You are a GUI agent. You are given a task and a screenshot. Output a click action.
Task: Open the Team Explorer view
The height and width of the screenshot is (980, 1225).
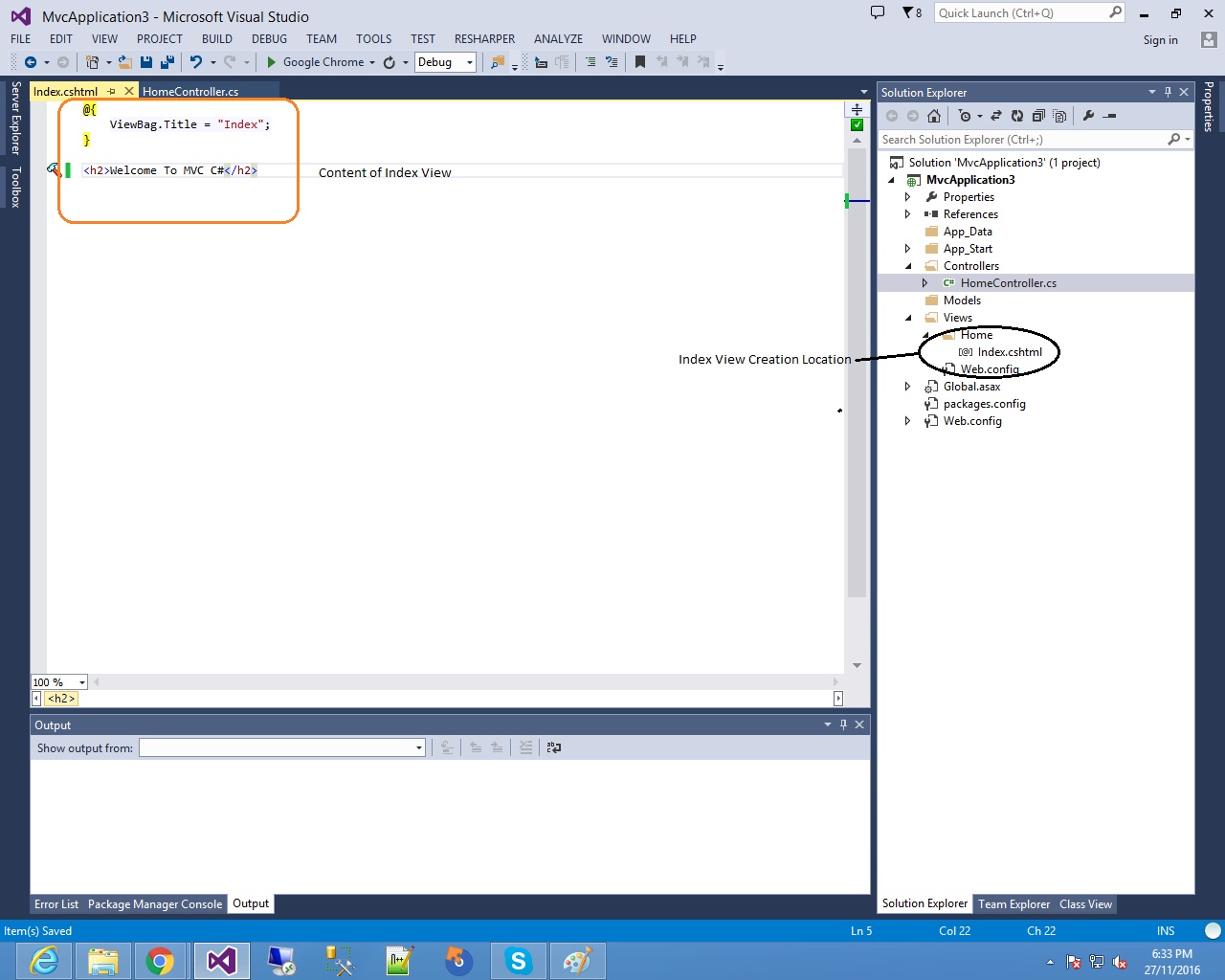point(1013,903)
